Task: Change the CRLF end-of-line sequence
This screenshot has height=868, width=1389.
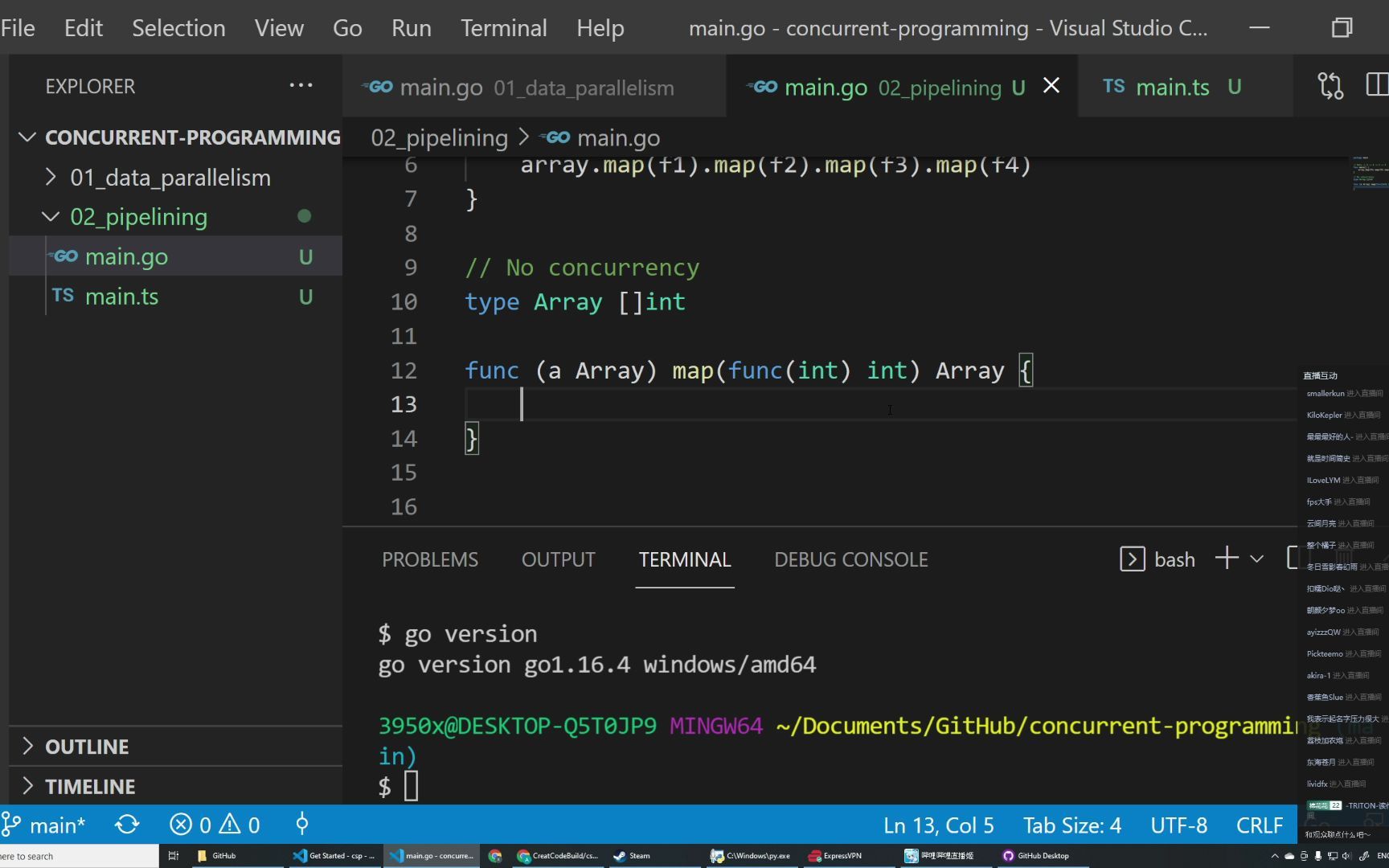Action: pyautogui.click(x=1260, y=825)
